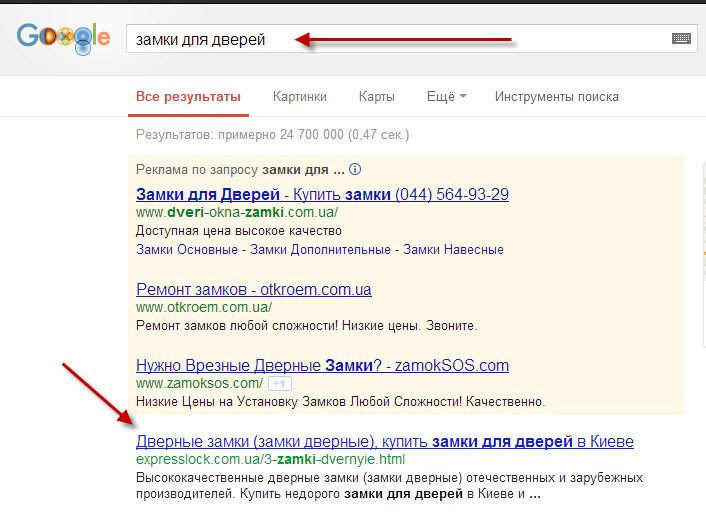Viewport: 706px width, 517px height.
Task: Click the www.otkroem.com.ua URL
Action: pos(204,307)
